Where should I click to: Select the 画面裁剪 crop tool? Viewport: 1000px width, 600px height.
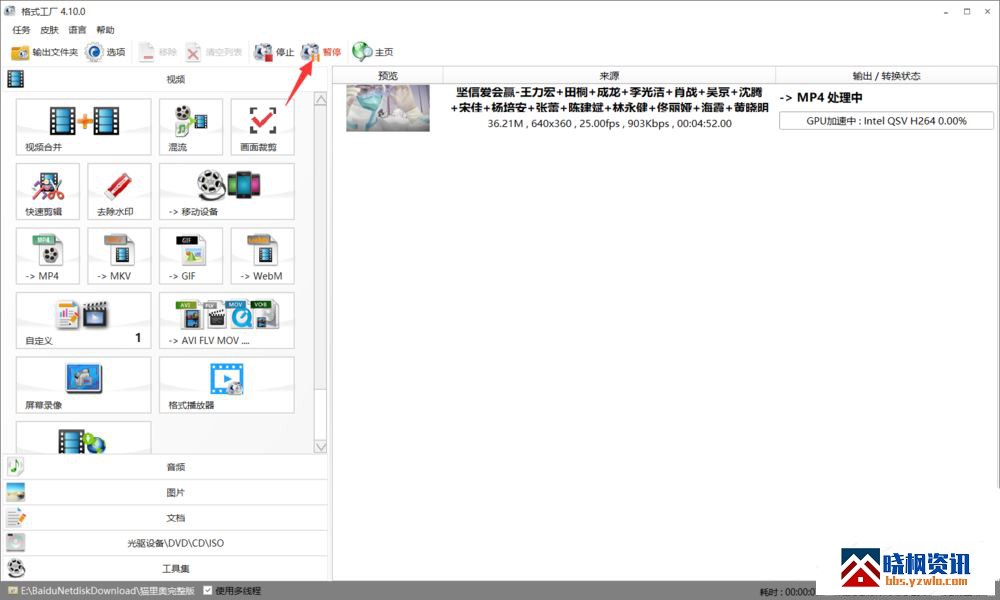(x=263, y=126)
